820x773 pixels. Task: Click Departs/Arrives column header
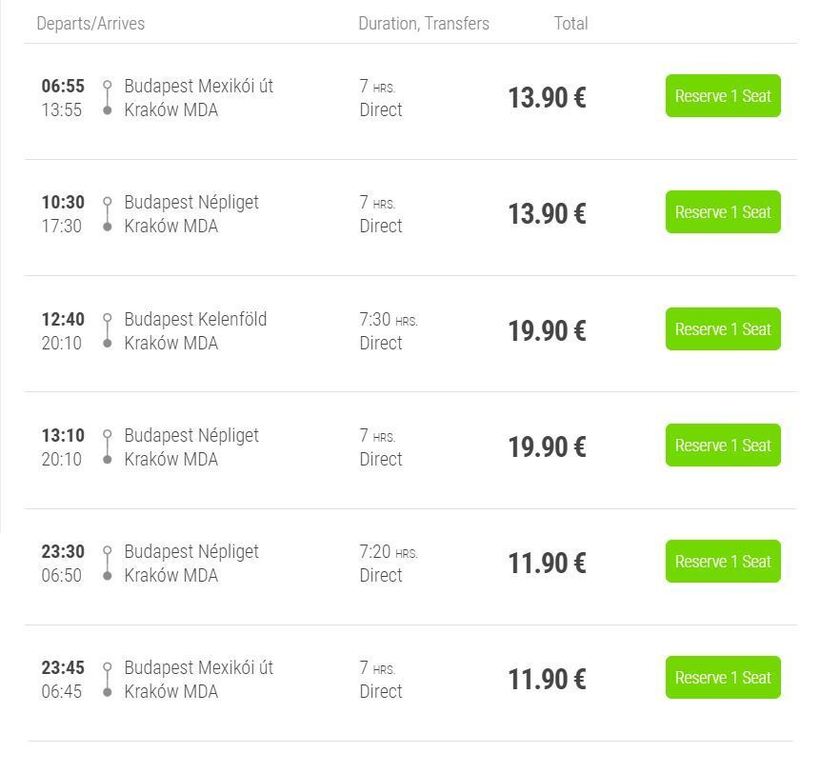pyautogui.click(x=90, y=23)
